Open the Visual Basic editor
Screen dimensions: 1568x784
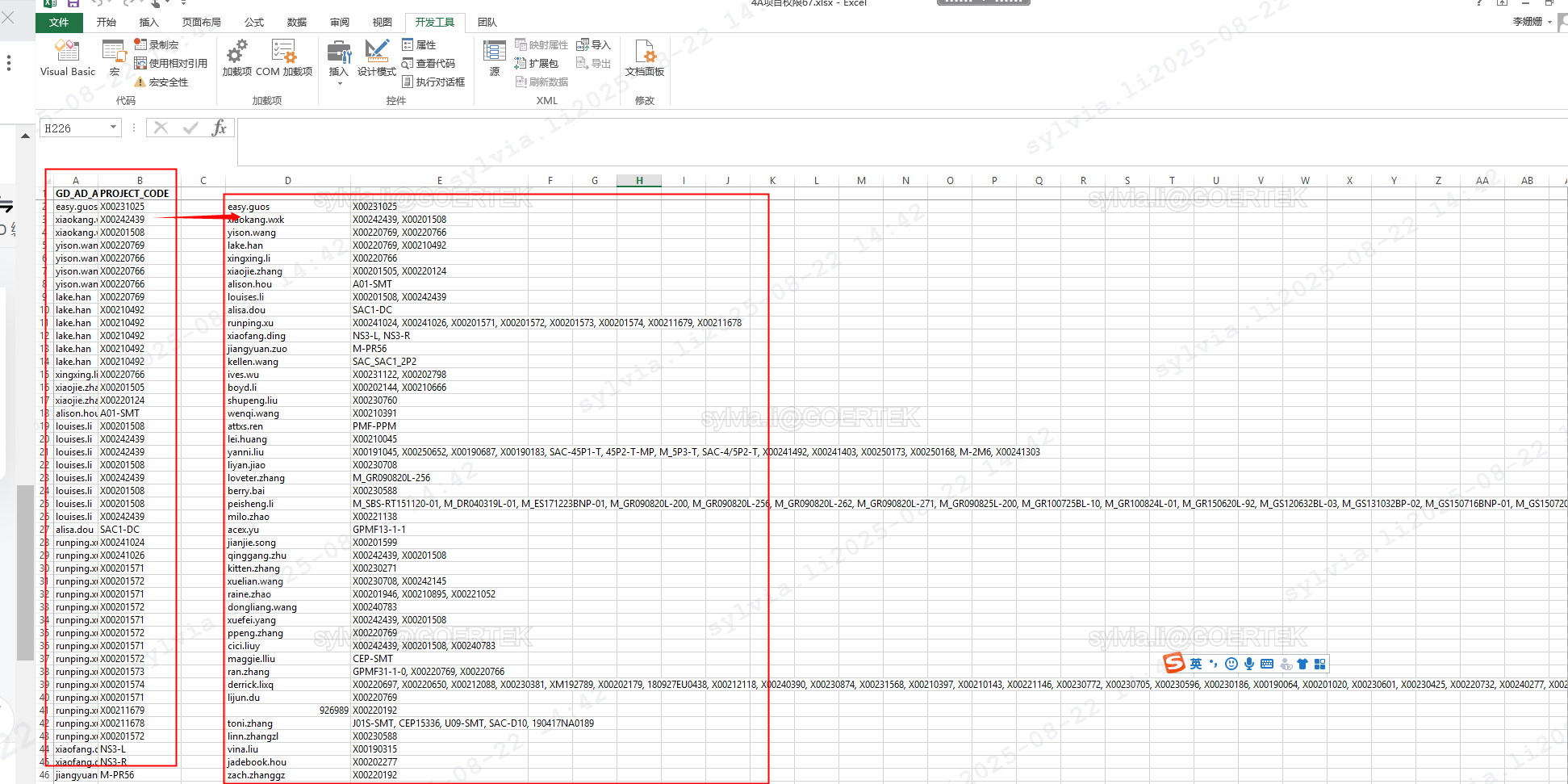coord(68,58)
